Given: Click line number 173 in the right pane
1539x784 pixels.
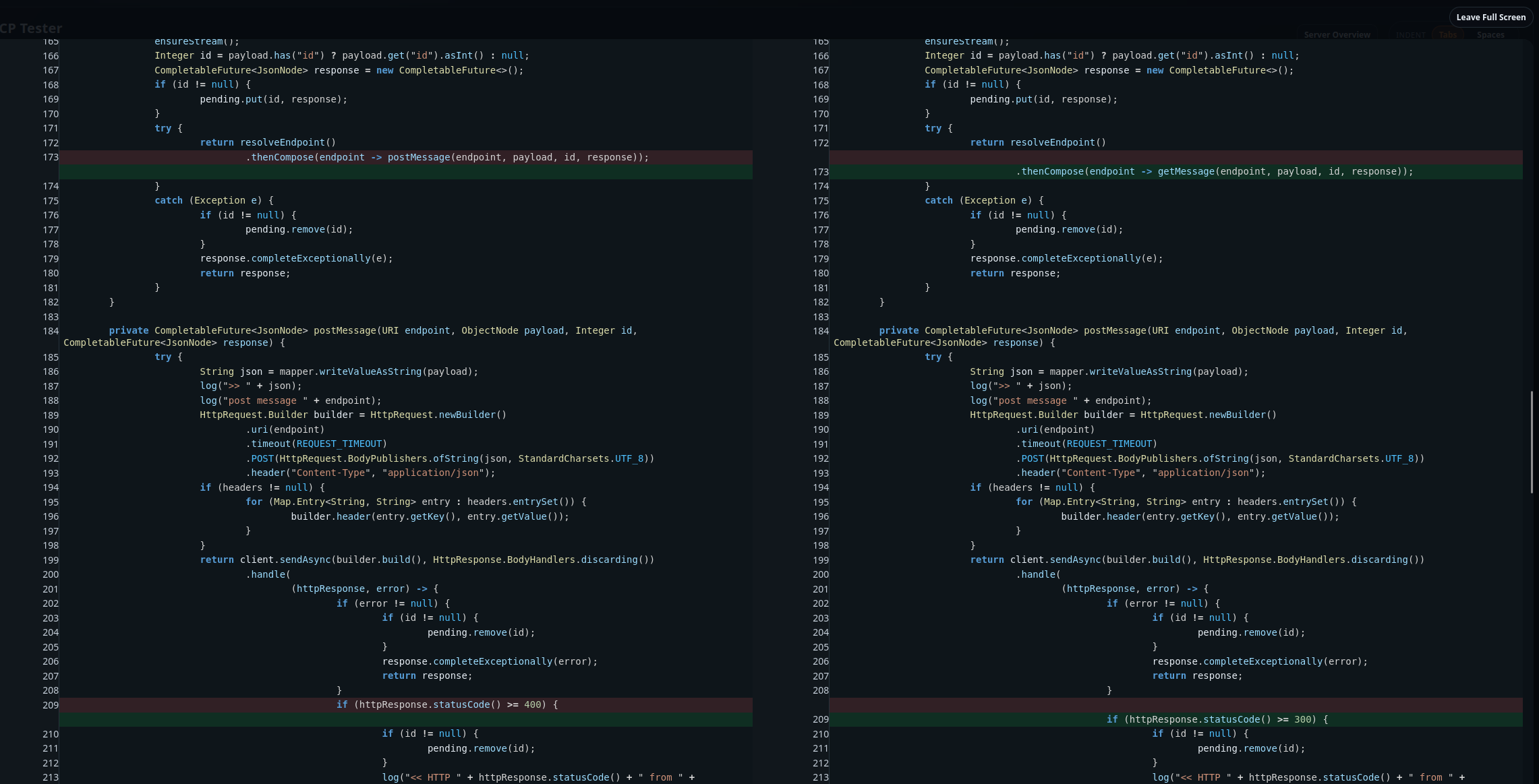Looking at the screenshot, I should (x=821, y=172).
